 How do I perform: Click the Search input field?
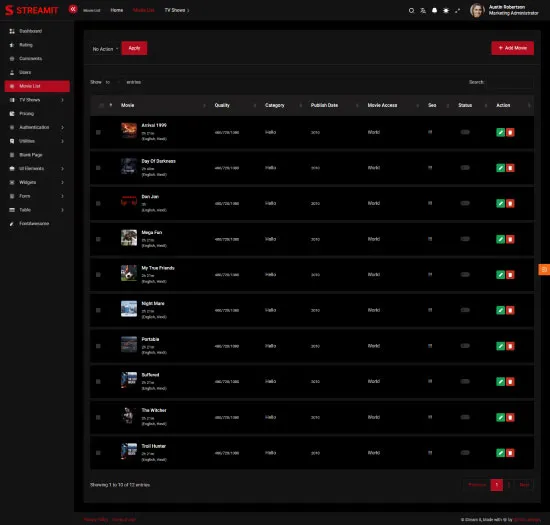pyautogui.click(x=510, y=82)
